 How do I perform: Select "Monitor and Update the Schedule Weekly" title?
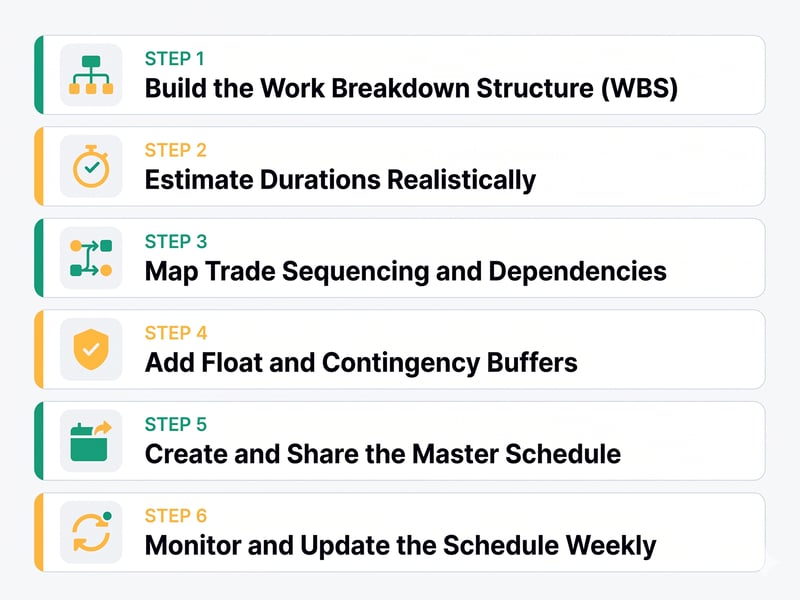point(400,546)
